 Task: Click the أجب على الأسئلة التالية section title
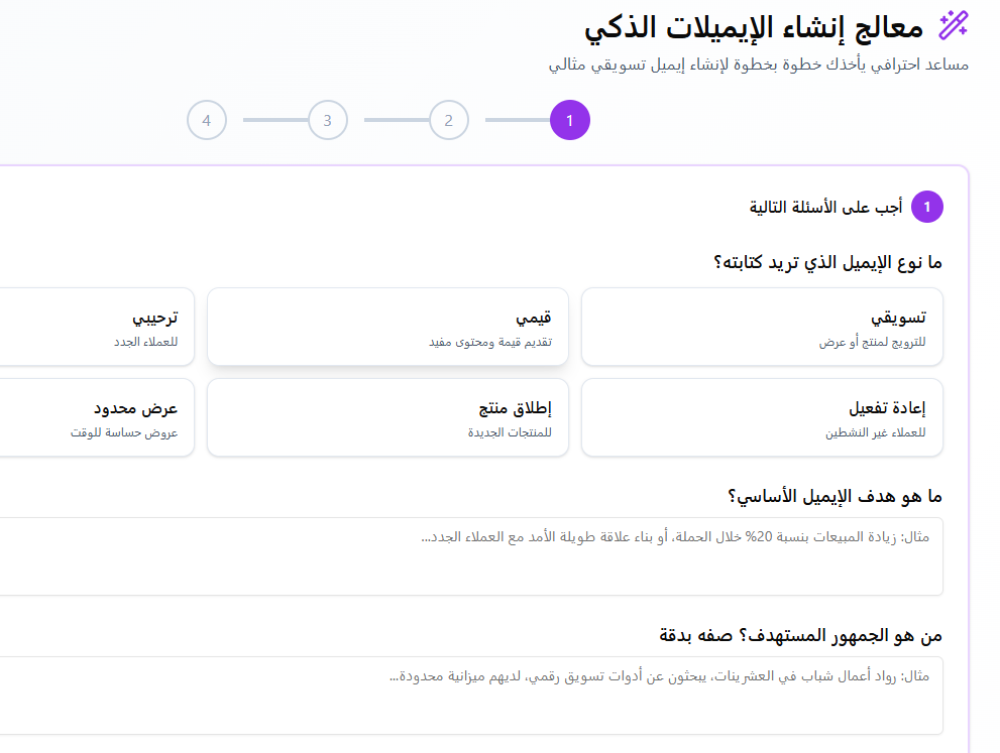coord(826,207)
